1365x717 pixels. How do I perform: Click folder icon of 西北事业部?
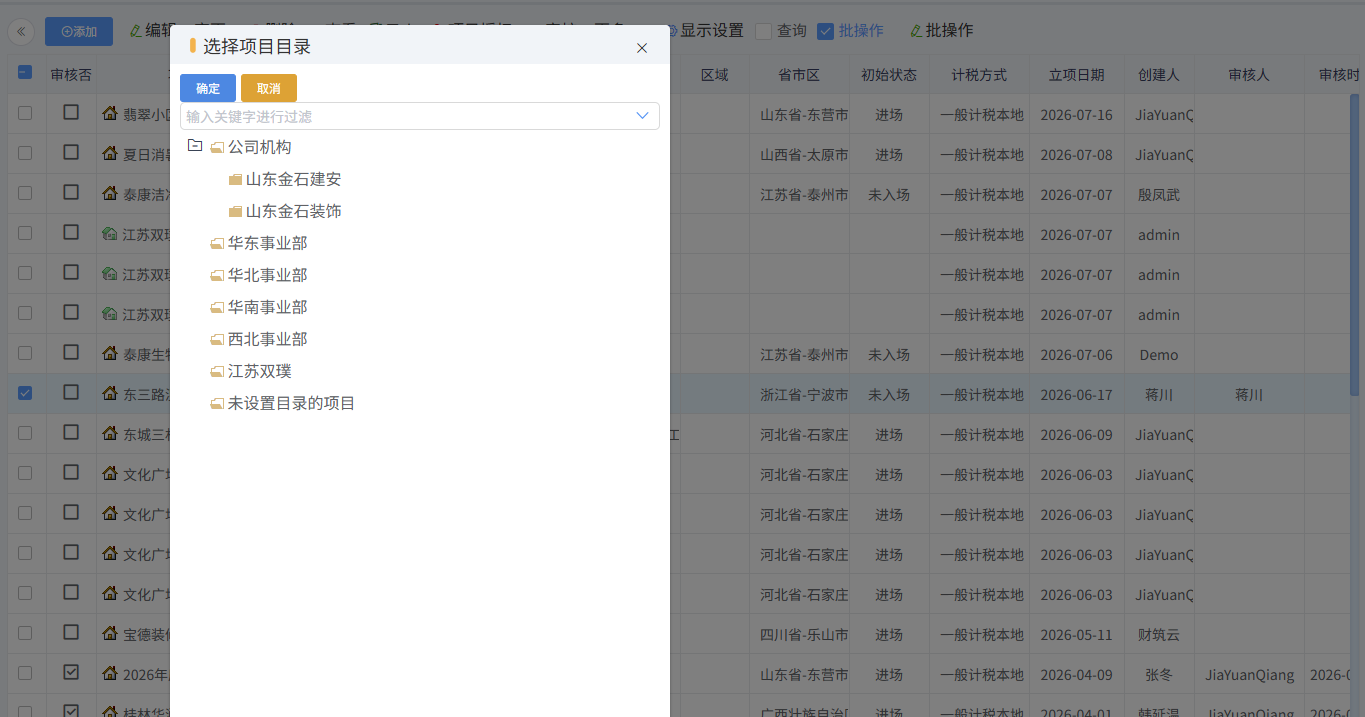[217, 340]
